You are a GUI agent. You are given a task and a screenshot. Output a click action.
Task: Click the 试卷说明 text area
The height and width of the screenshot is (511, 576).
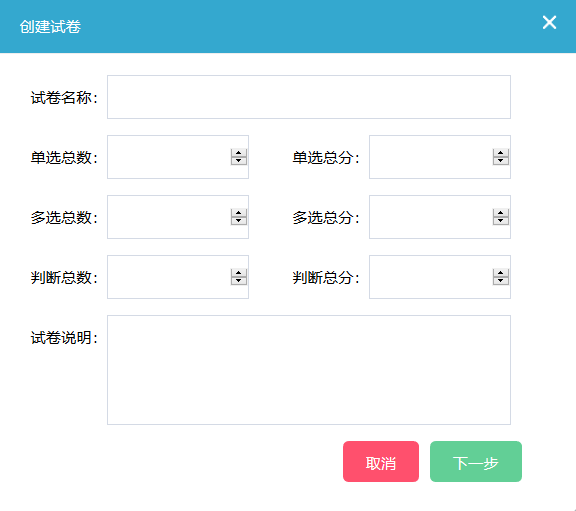pyautogui.click(x=309, y=370)
